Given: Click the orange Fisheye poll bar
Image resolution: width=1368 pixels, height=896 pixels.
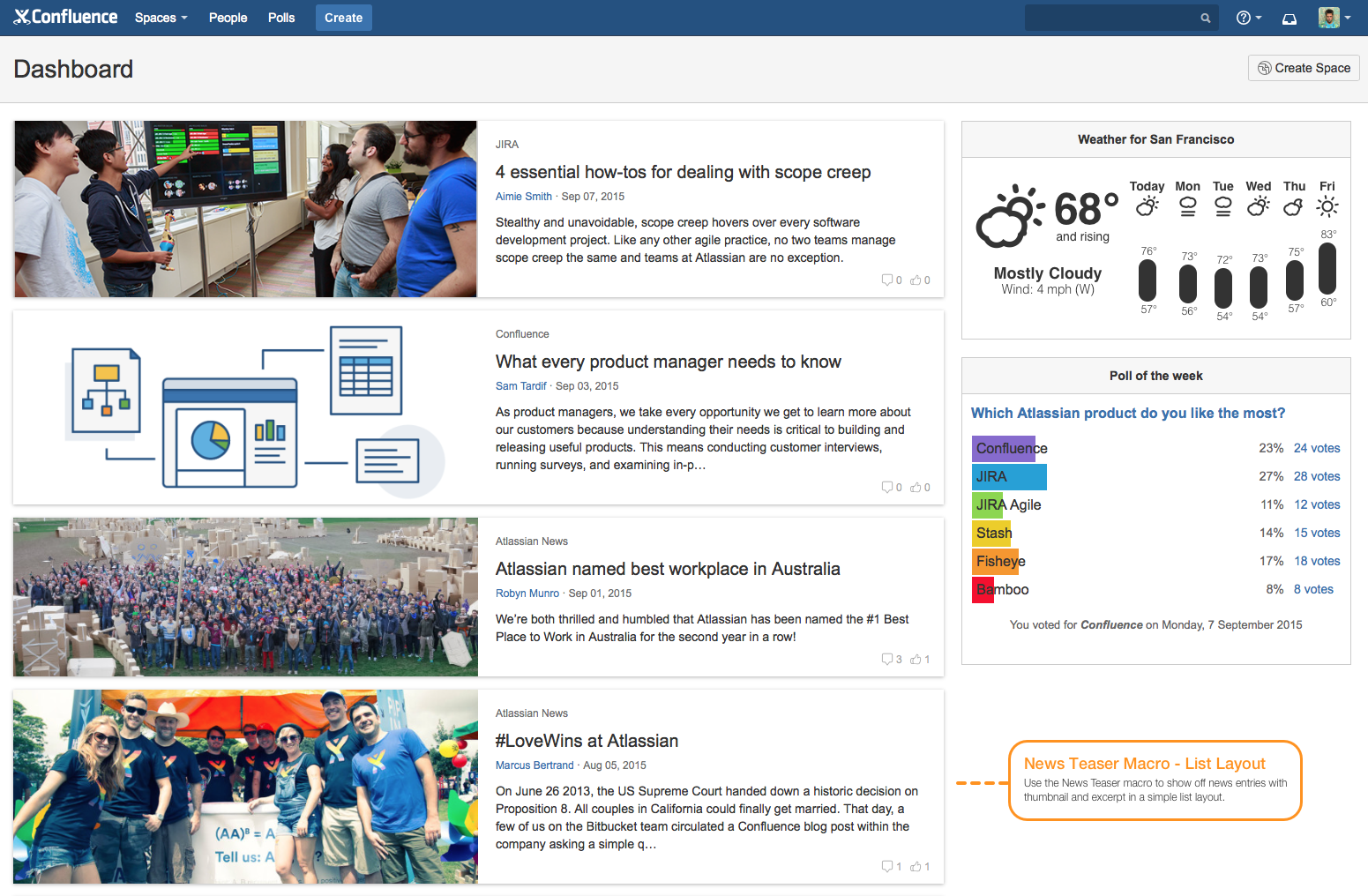Looking at the screenshot, I should (996, 561).
